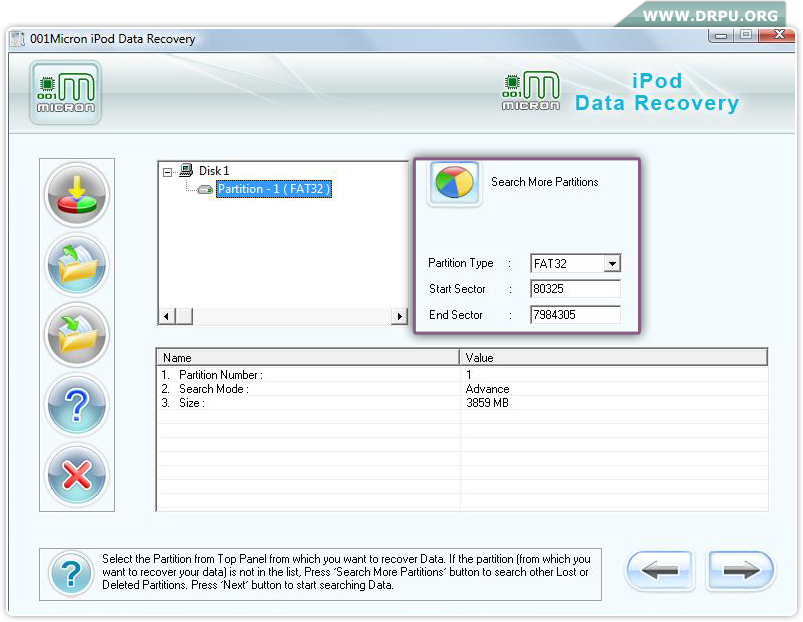Click the partition recovery sidebar icon with yellow arrow
Screen dimensions: 803x622
(x=77, y=195)
